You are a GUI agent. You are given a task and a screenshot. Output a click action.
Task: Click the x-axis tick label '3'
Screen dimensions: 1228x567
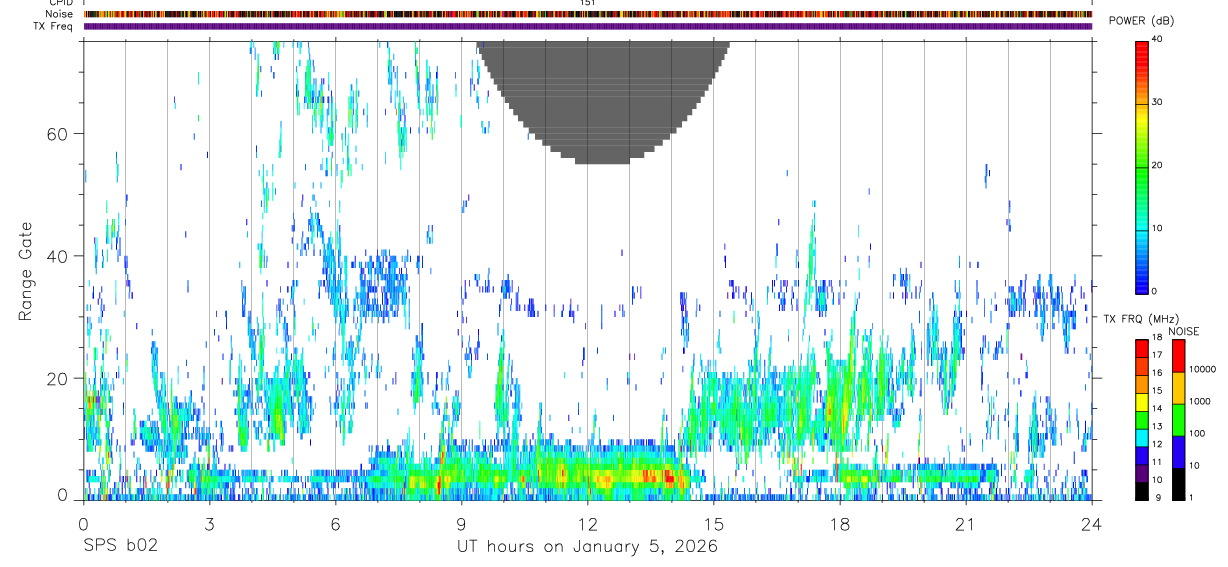coord(209,523)
